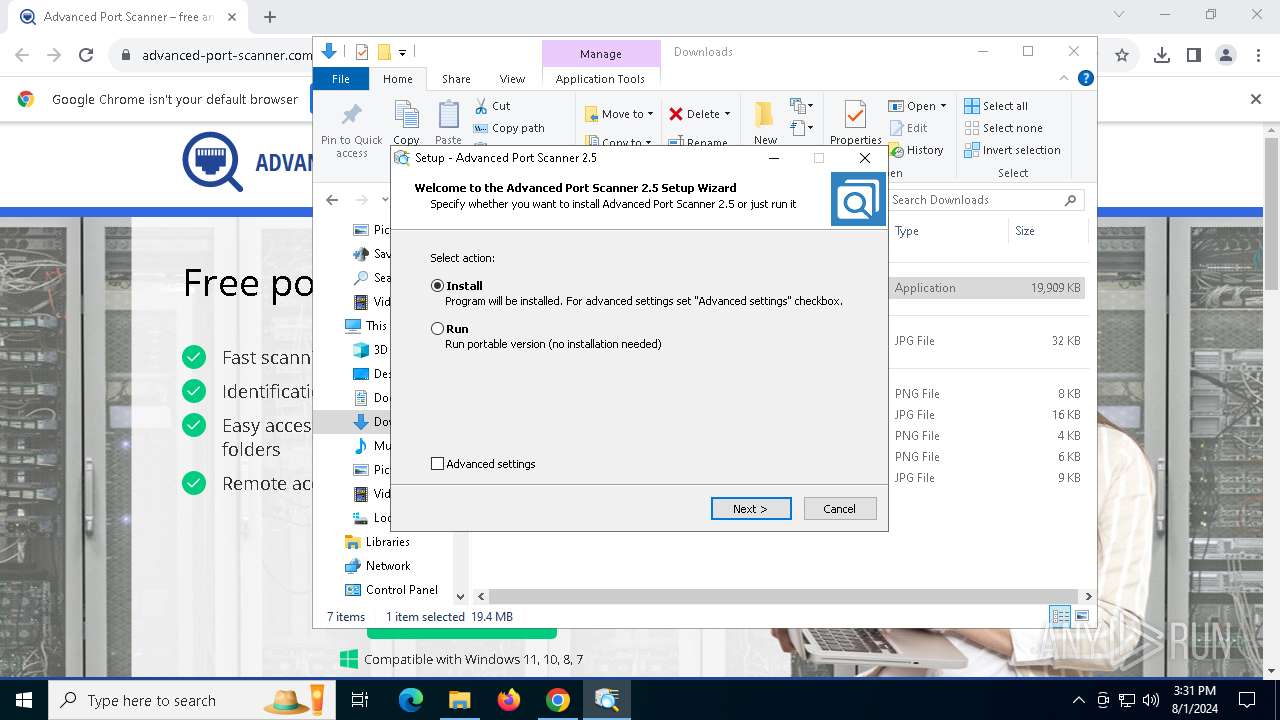Click Invert selection in the ribbon
1280x720 pixels.
pos(1012,150)
